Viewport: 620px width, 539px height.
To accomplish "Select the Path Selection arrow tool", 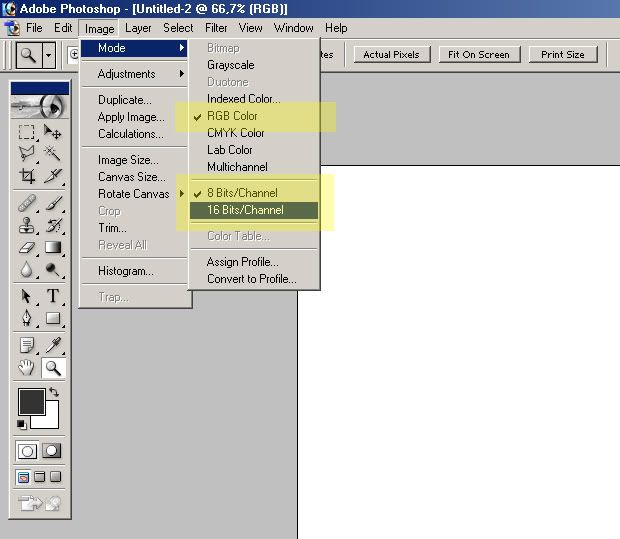I will (x=26, y=296).
